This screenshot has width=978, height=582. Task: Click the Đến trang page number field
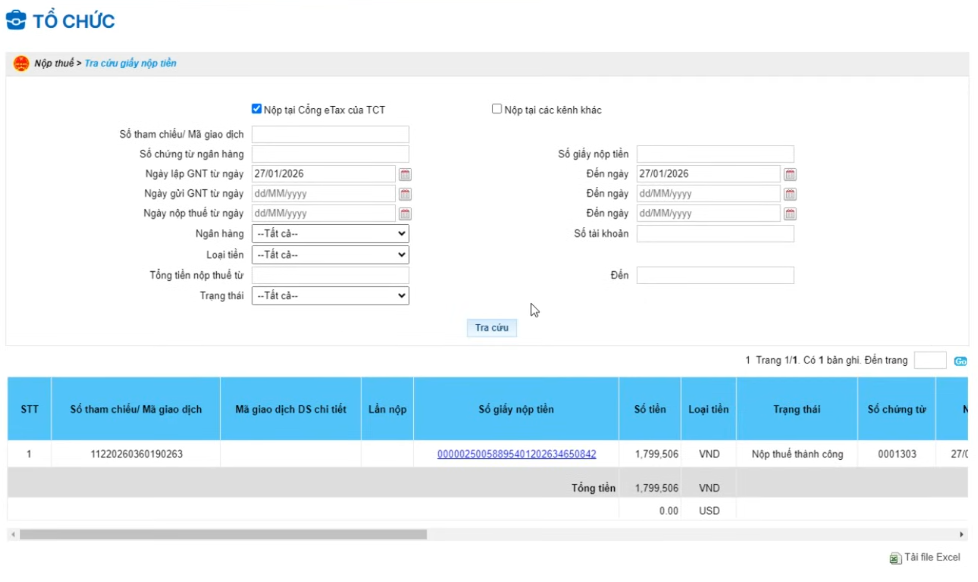tap(929, 360)
